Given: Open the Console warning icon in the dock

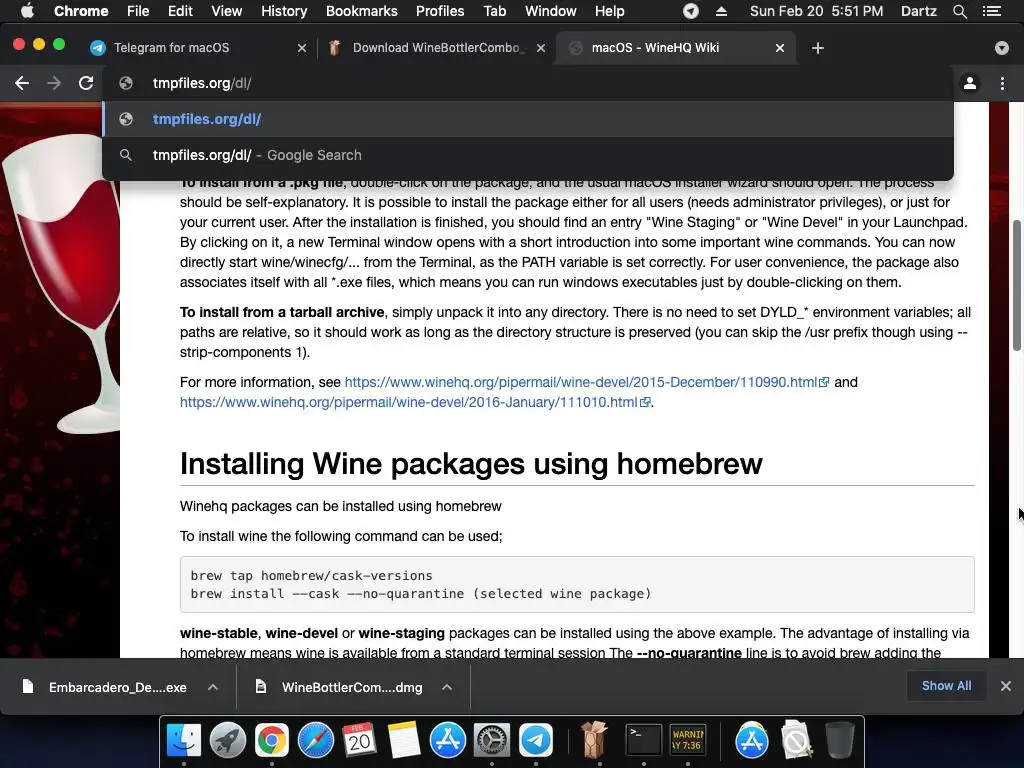Looking at the screenshot, I should [x=688, y=740].
